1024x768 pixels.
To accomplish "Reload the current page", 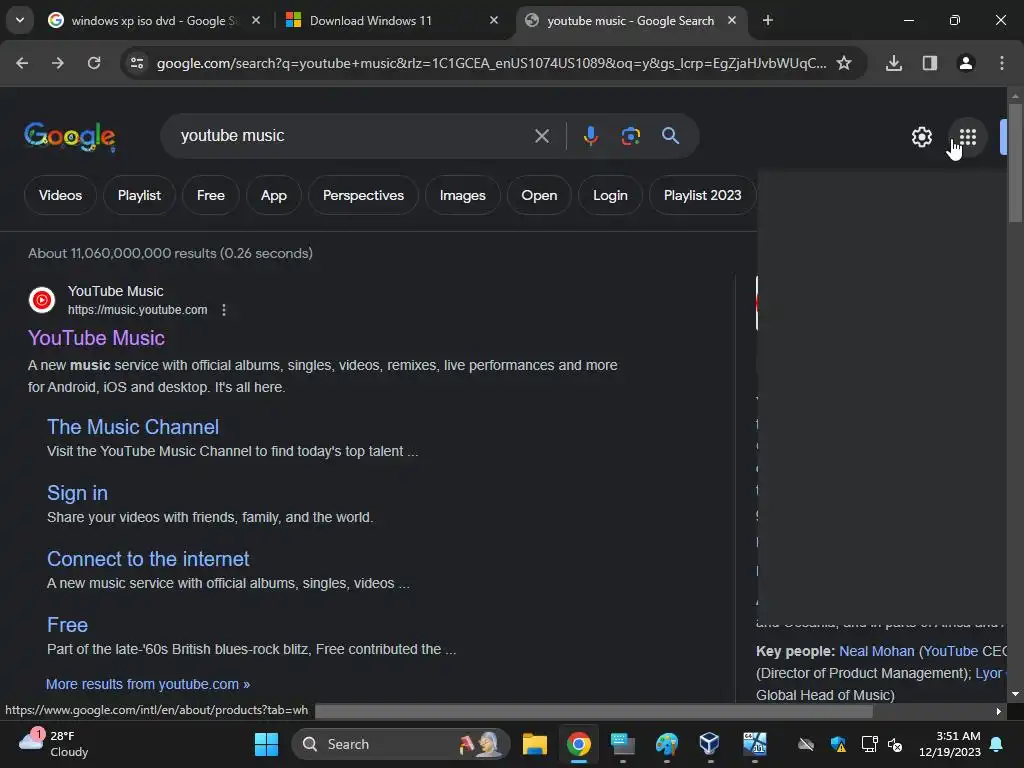I will [94, 63].
